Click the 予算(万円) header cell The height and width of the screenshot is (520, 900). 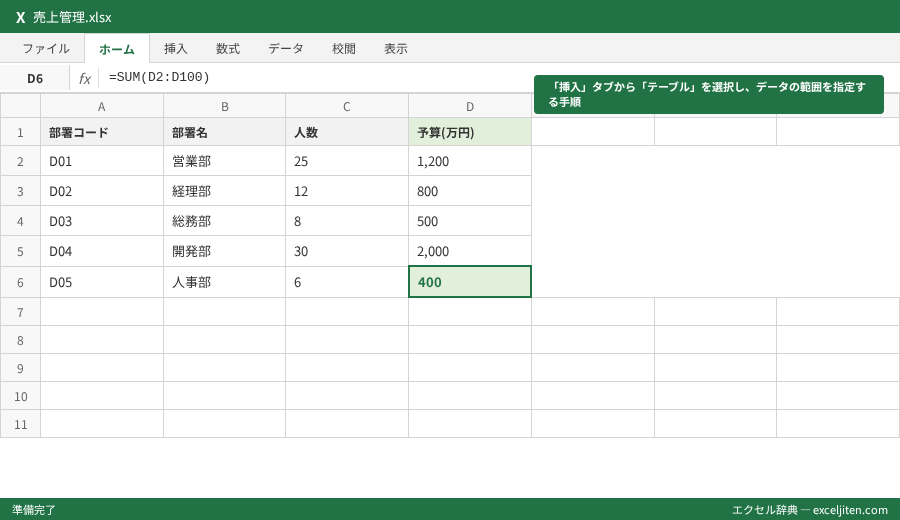pyautogui.click(x=470, y=132)
